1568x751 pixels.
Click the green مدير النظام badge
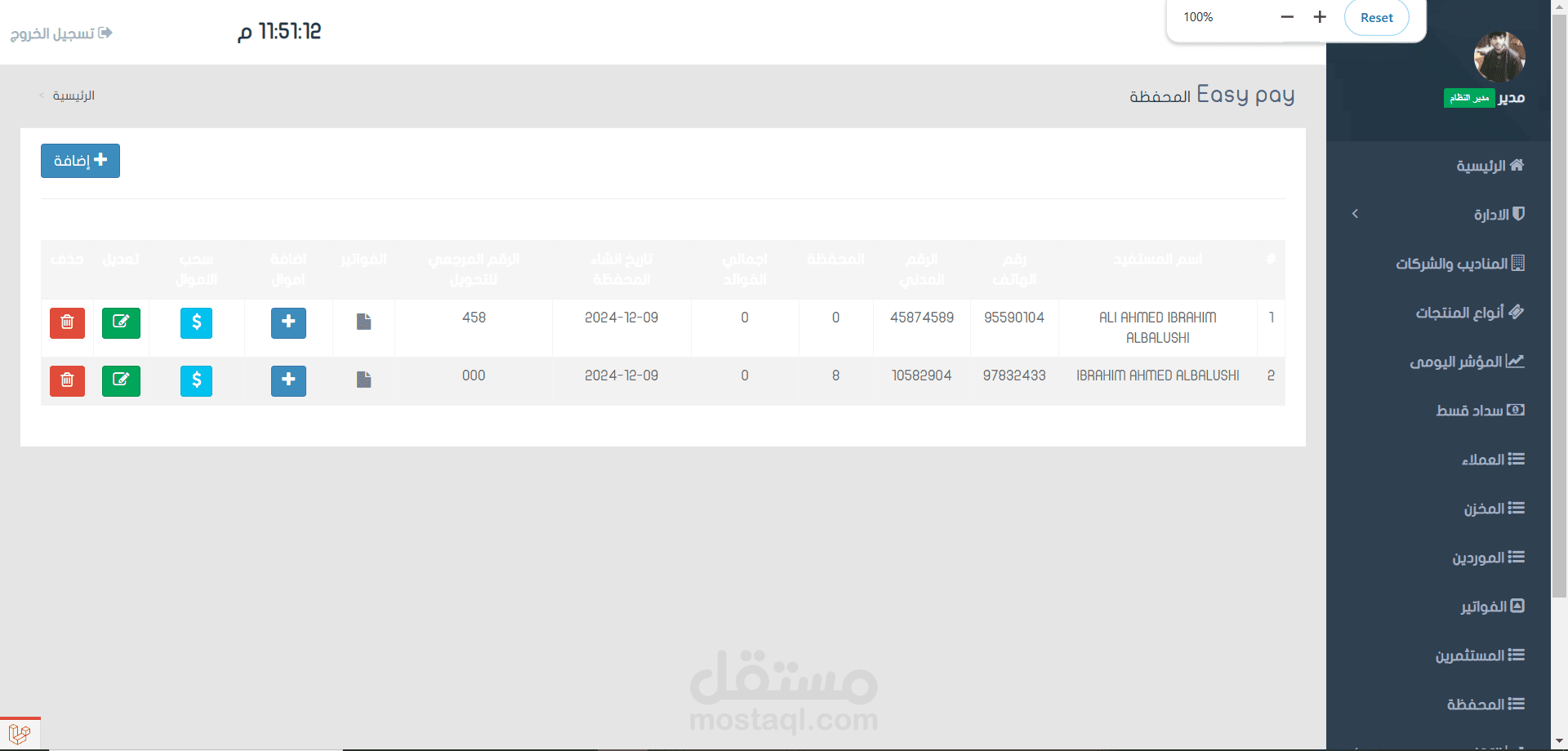[1469, 98]
